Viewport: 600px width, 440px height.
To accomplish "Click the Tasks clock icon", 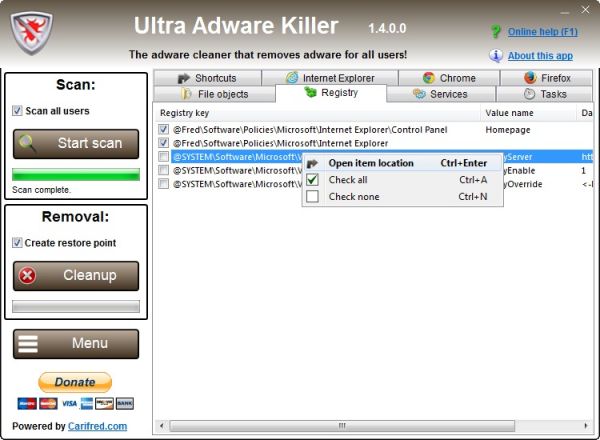I will pos(529,94).
